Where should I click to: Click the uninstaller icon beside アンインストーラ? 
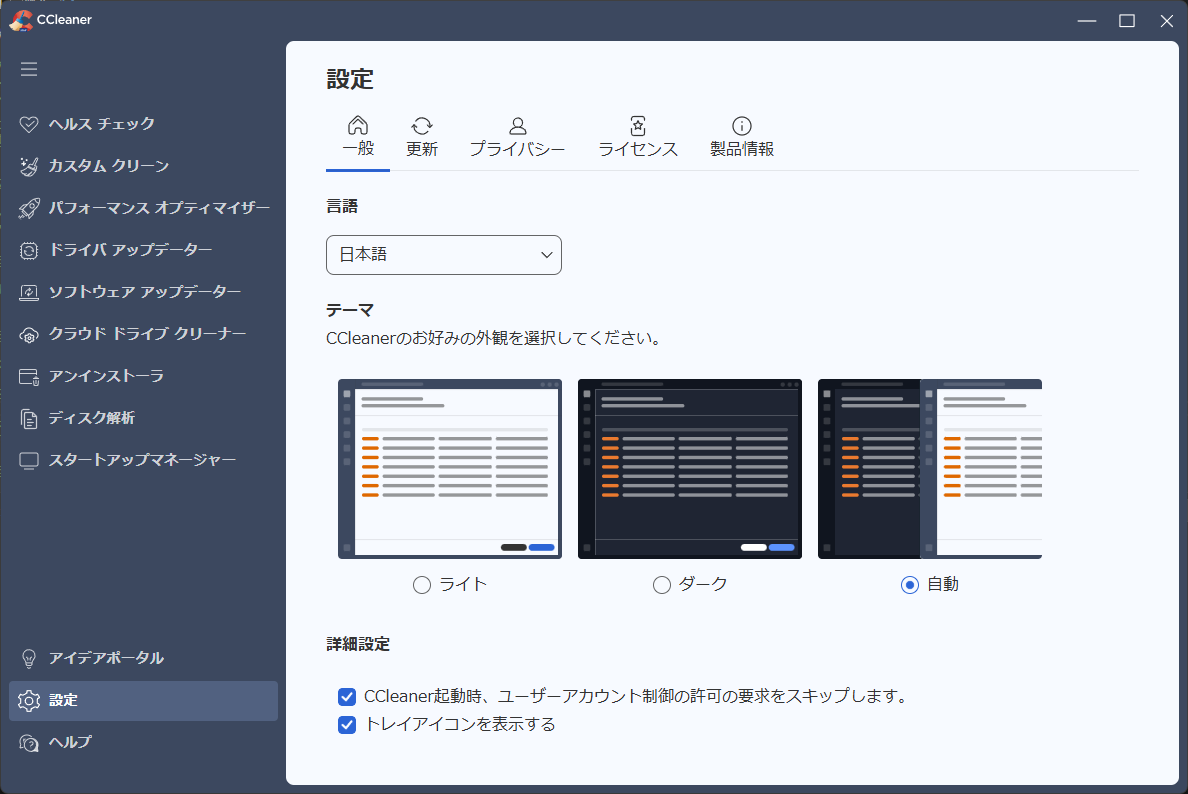(29, 377)
